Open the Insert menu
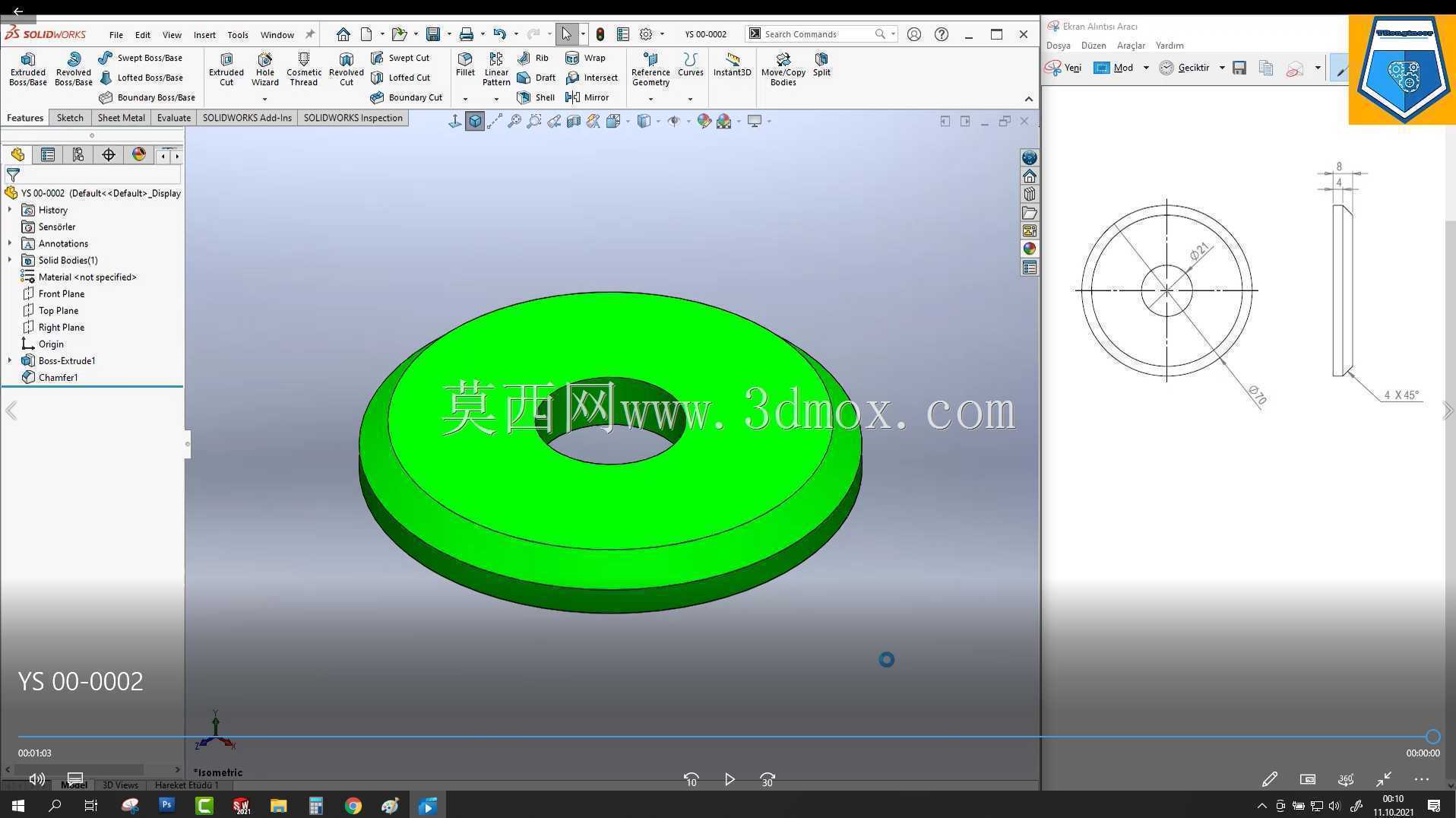 [x=204, y=35]
